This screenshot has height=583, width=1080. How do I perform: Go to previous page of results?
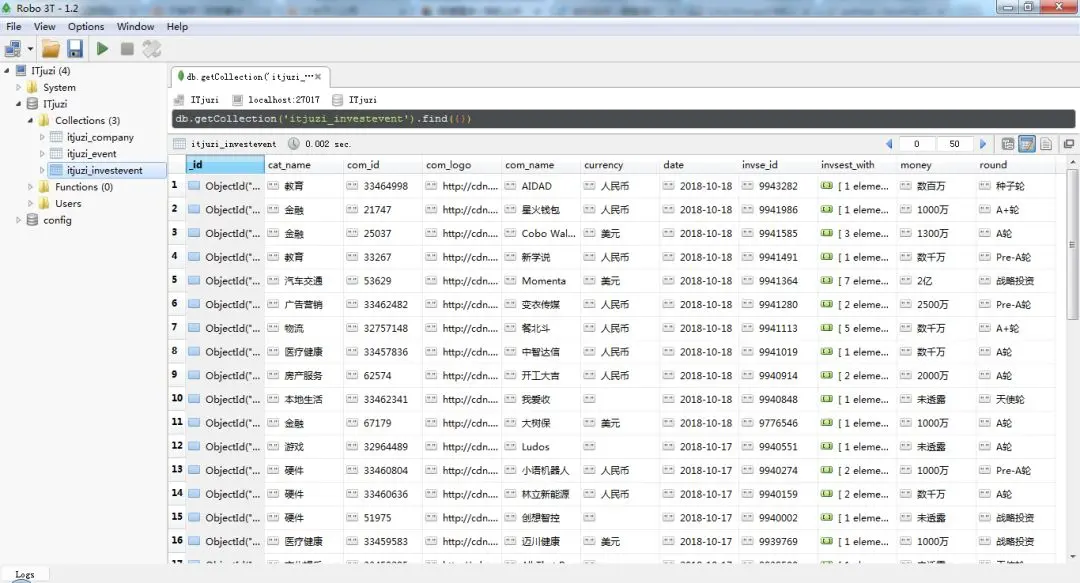[x=889, y=144]
